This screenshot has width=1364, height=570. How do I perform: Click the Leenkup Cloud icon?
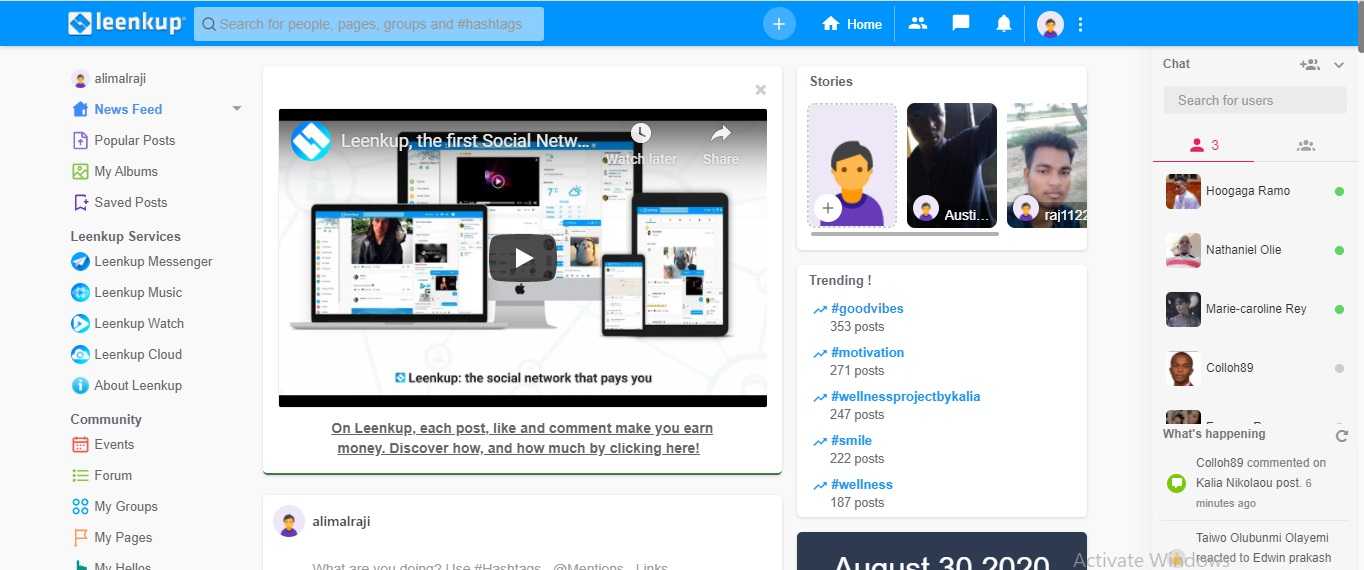click(80, 354)
